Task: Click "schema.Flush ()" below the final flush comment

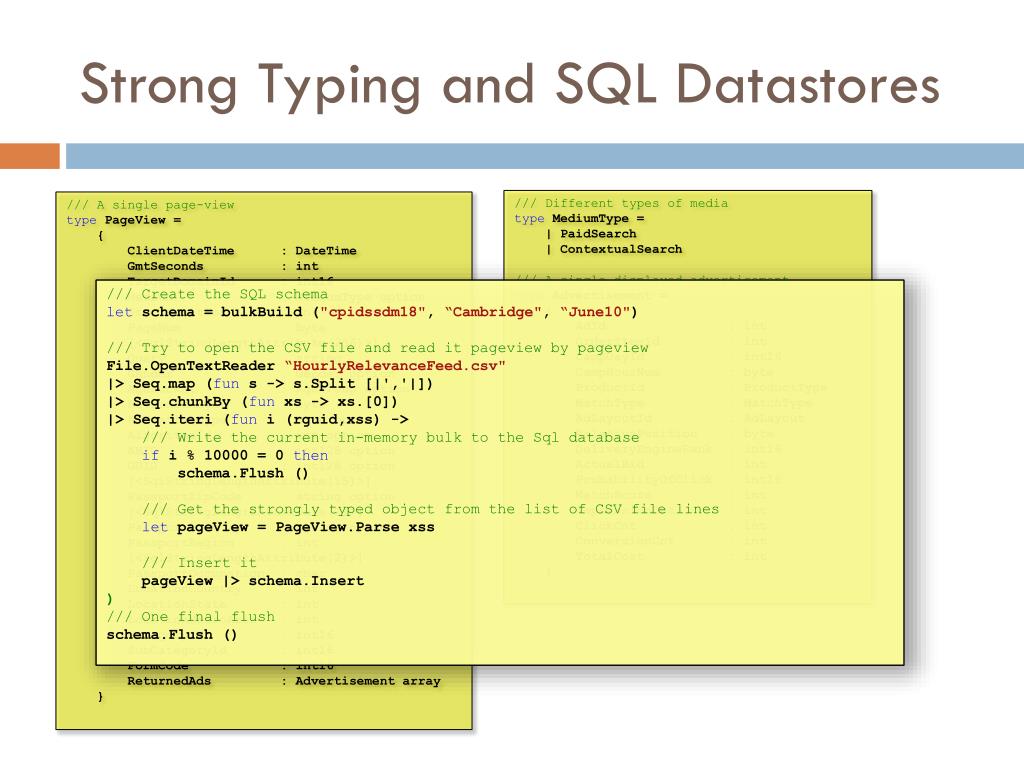Action: (172, 635)
